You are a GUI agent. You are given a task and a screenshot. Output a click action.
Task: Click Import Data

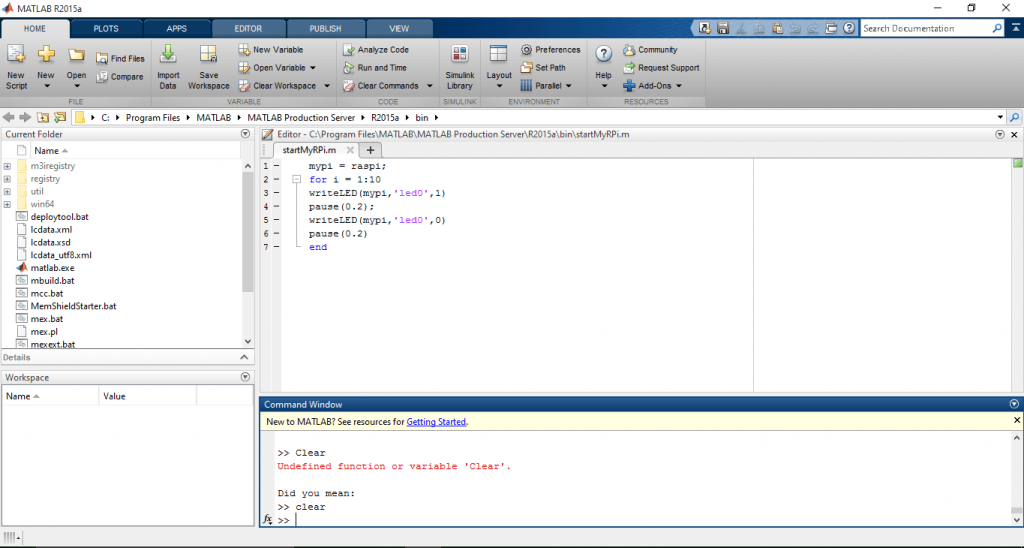168,67
